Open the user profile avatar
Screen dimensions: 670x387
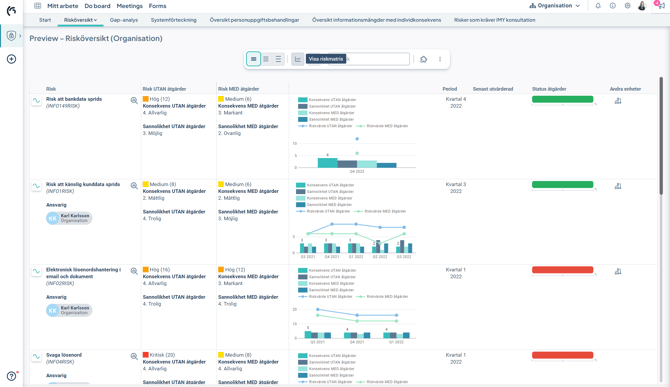pyautogui.click(x=642, y=6)
